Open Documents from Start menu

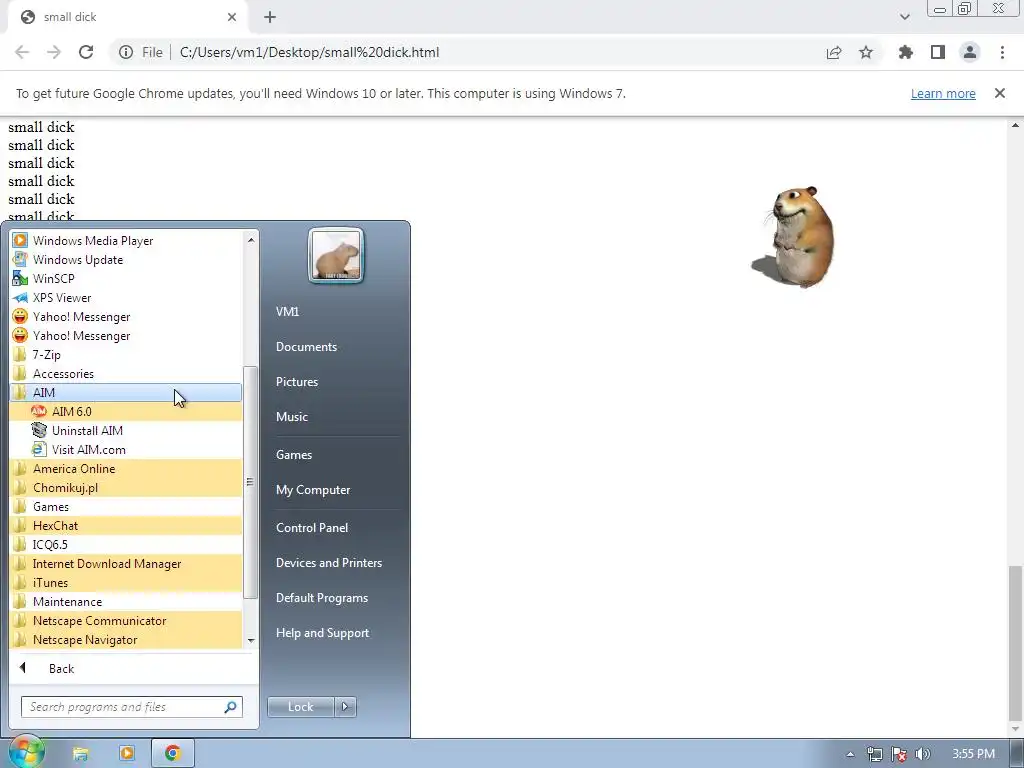(x=306, y=347)
